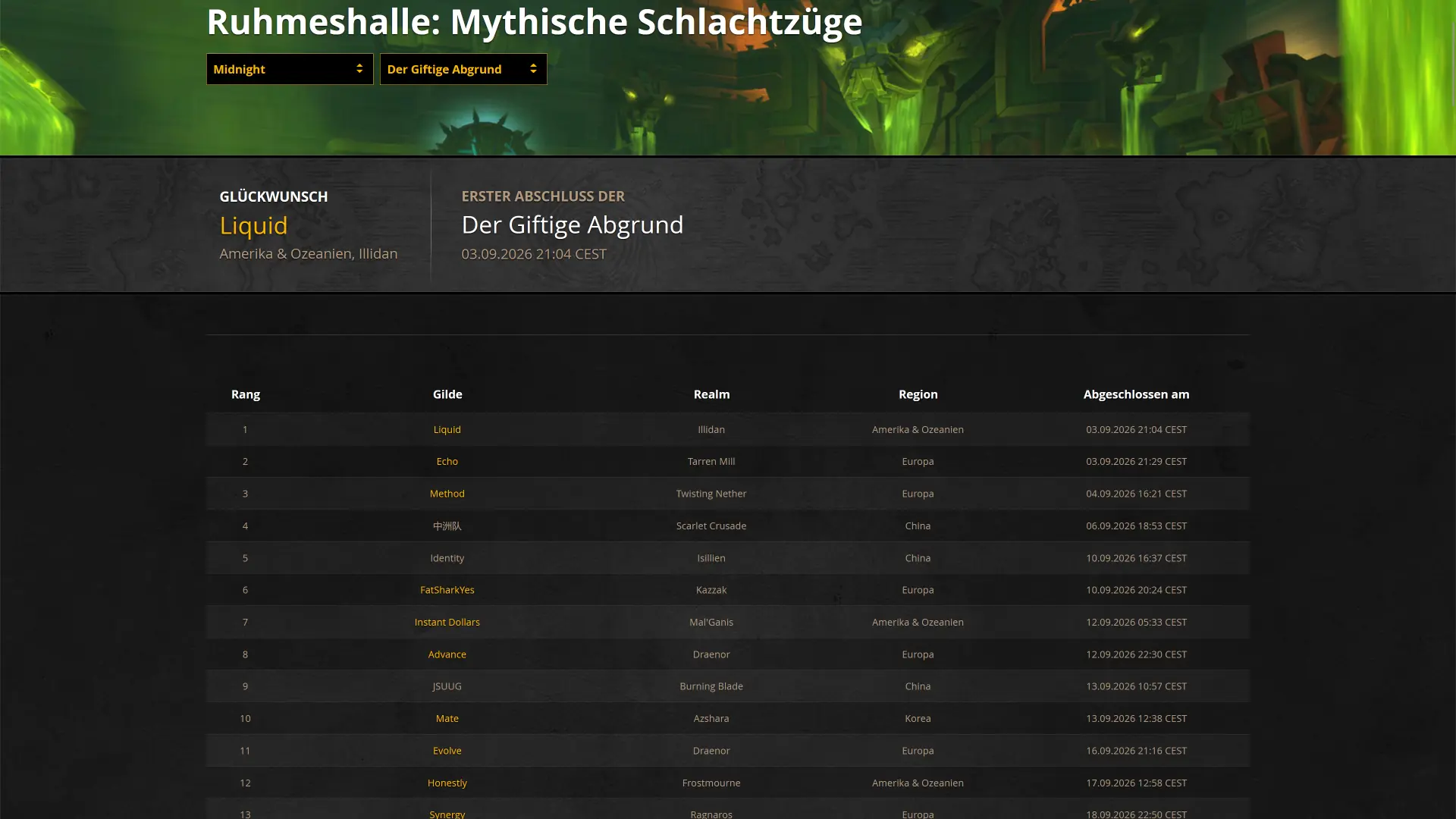Viewport: 1456px width, 819px height.
Task: Click the Tarren Mill realm cell
Action: [x=711, y=461]
